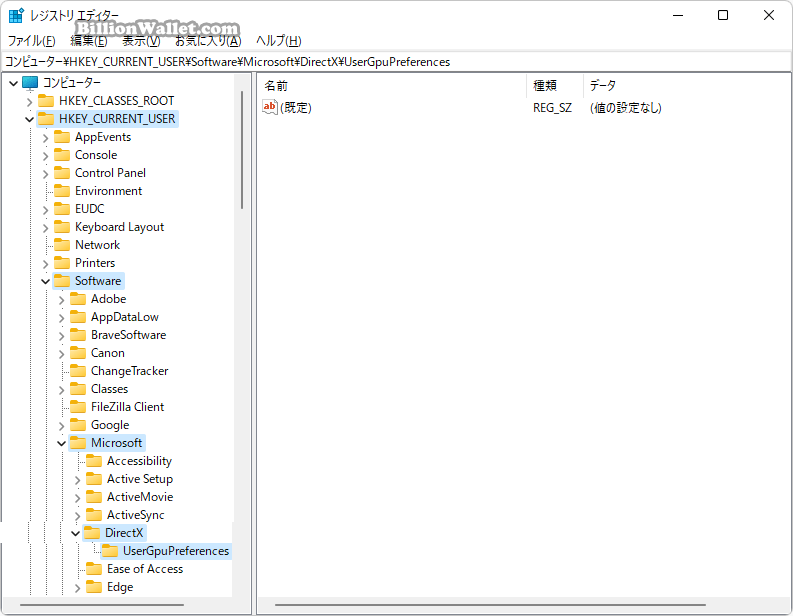Click the Environment folder icon
The height and width of the screenshot is (616, 793).
(62, 191)
